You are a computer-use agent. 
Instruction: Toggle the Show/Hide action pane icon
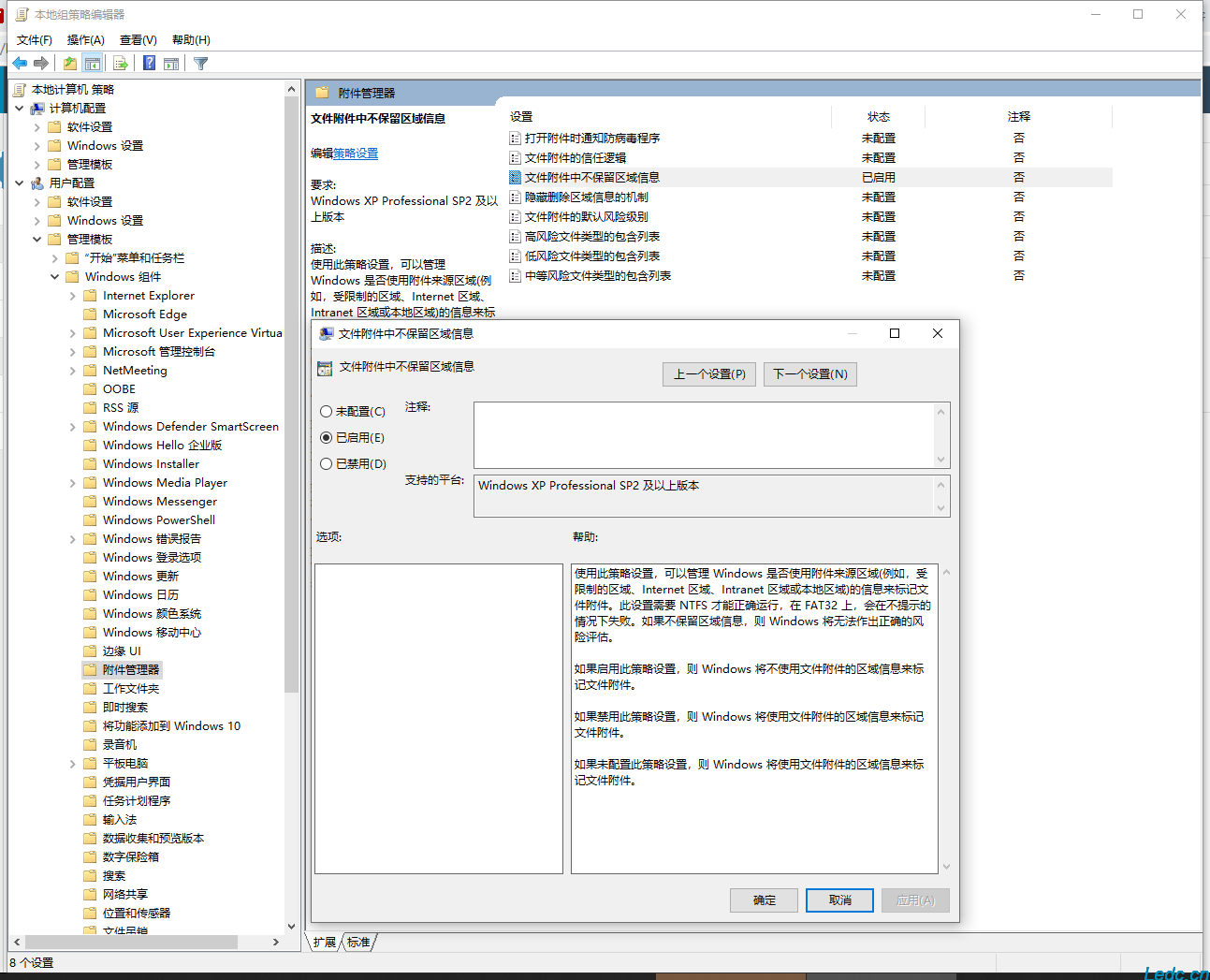(171, 64)
